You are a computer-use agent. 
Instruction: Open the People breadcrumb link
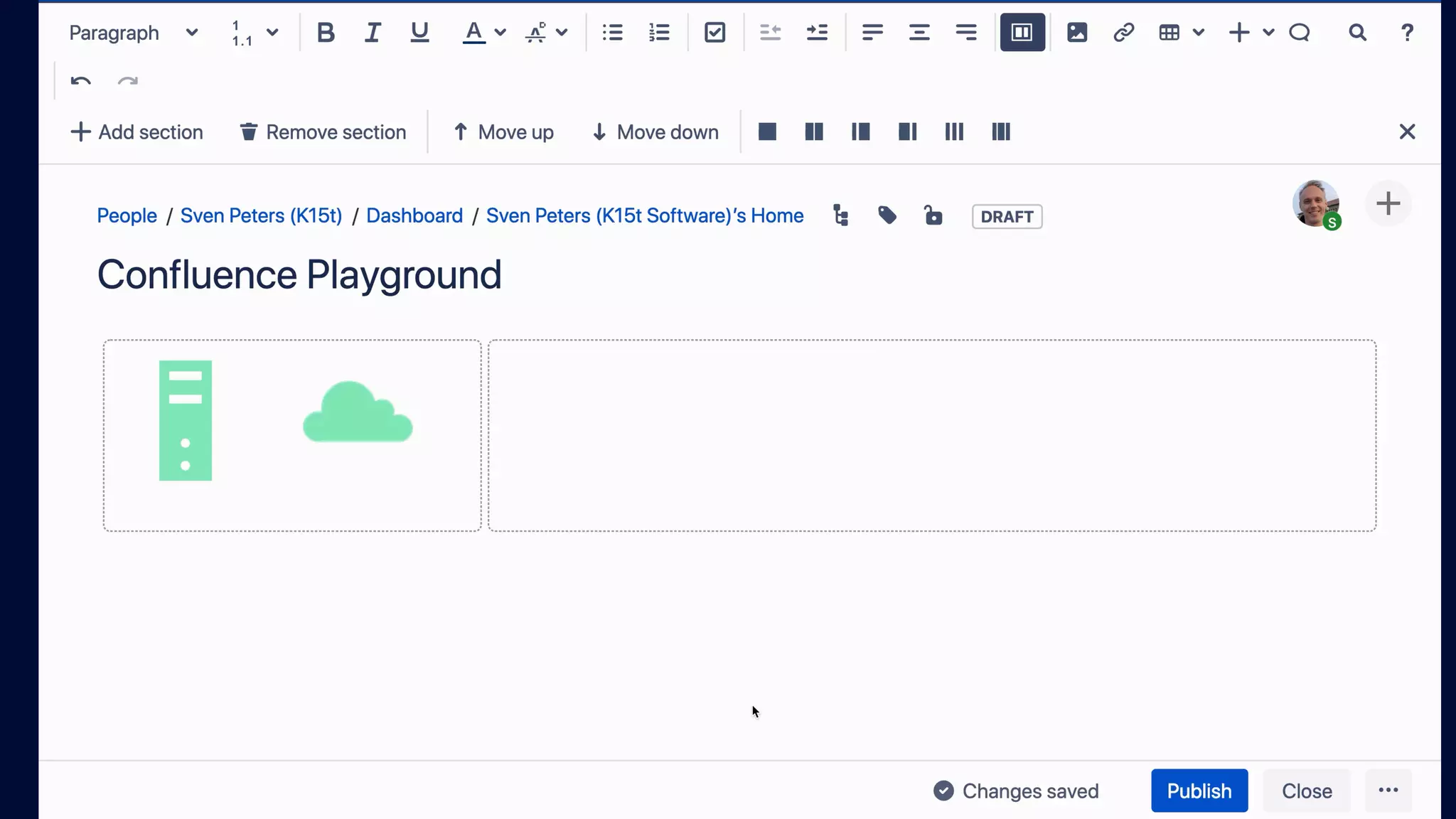[127, 215]
